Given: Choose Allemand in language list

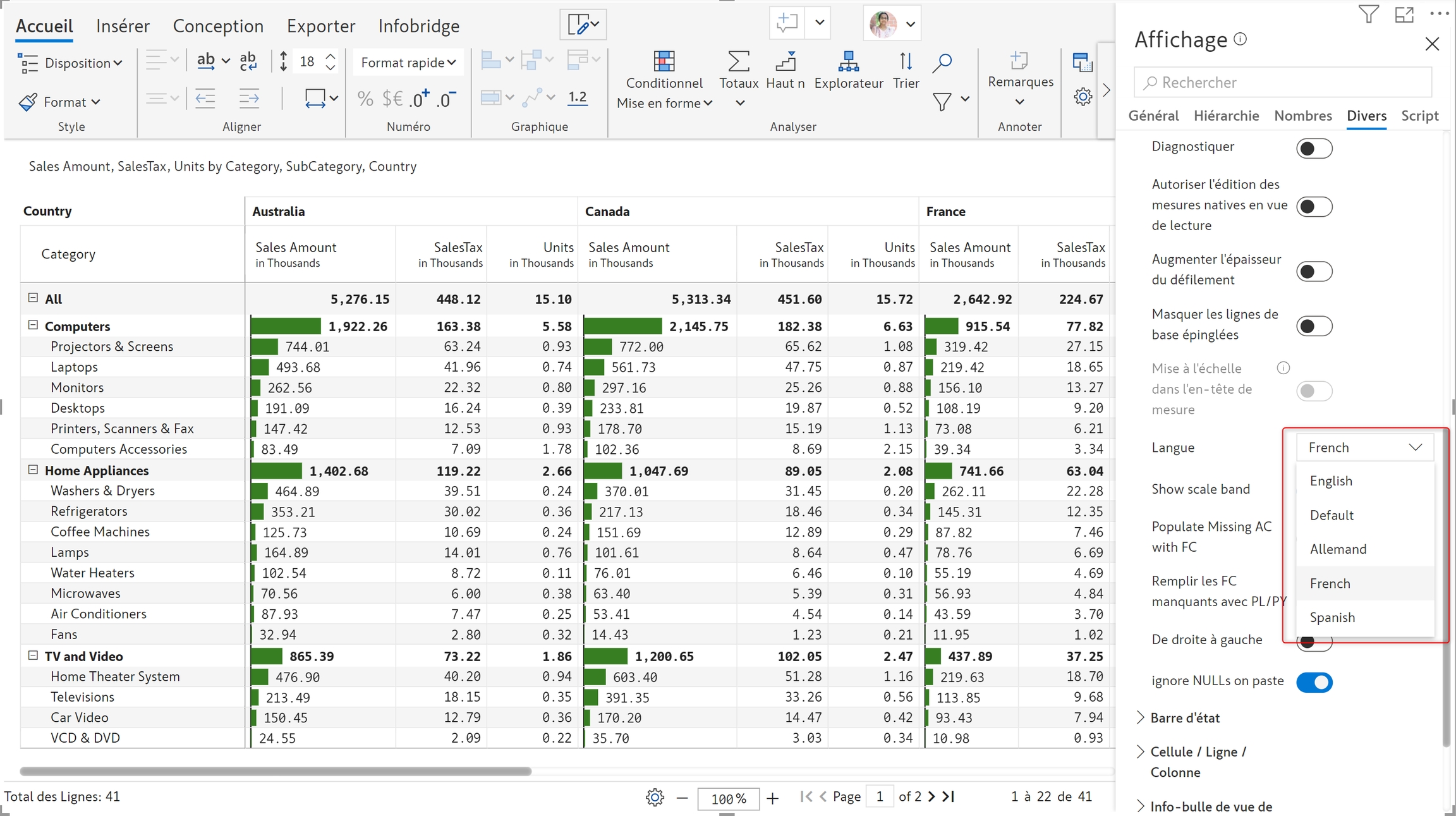Looking at the screenshot, I should click(1338, 549).
